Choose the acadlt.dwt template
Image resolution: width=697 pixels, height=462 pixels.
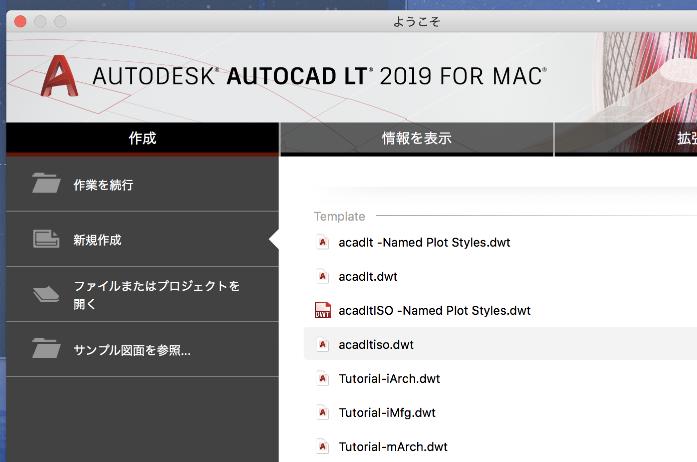(368, 277)
